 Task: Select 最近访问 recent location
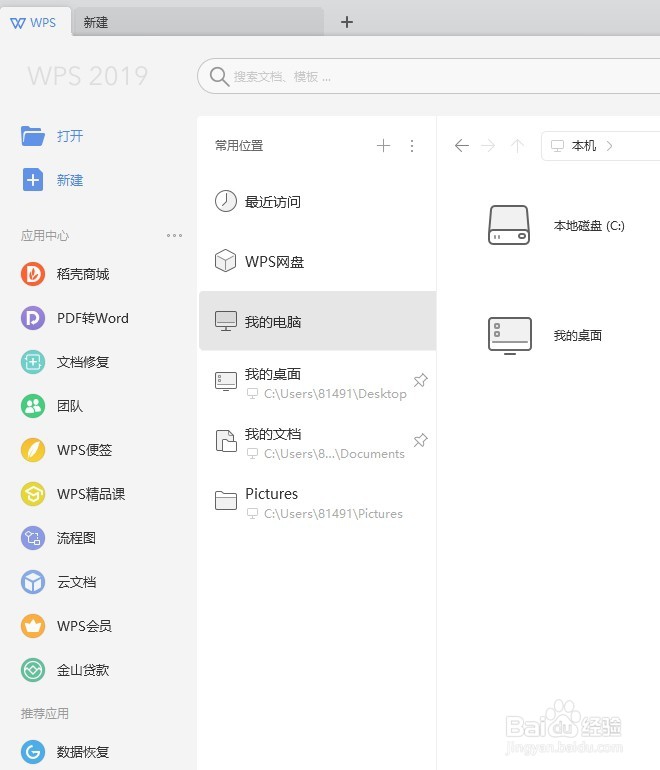(317, 201)
